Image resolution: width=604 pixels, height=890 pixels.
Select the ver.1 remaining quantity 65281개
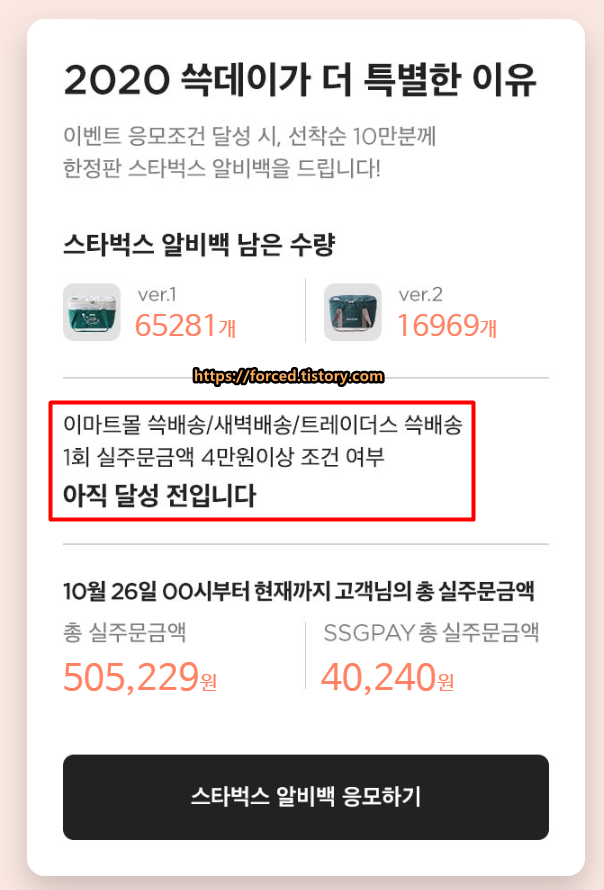pyautogui.click(x=185, y=326)
